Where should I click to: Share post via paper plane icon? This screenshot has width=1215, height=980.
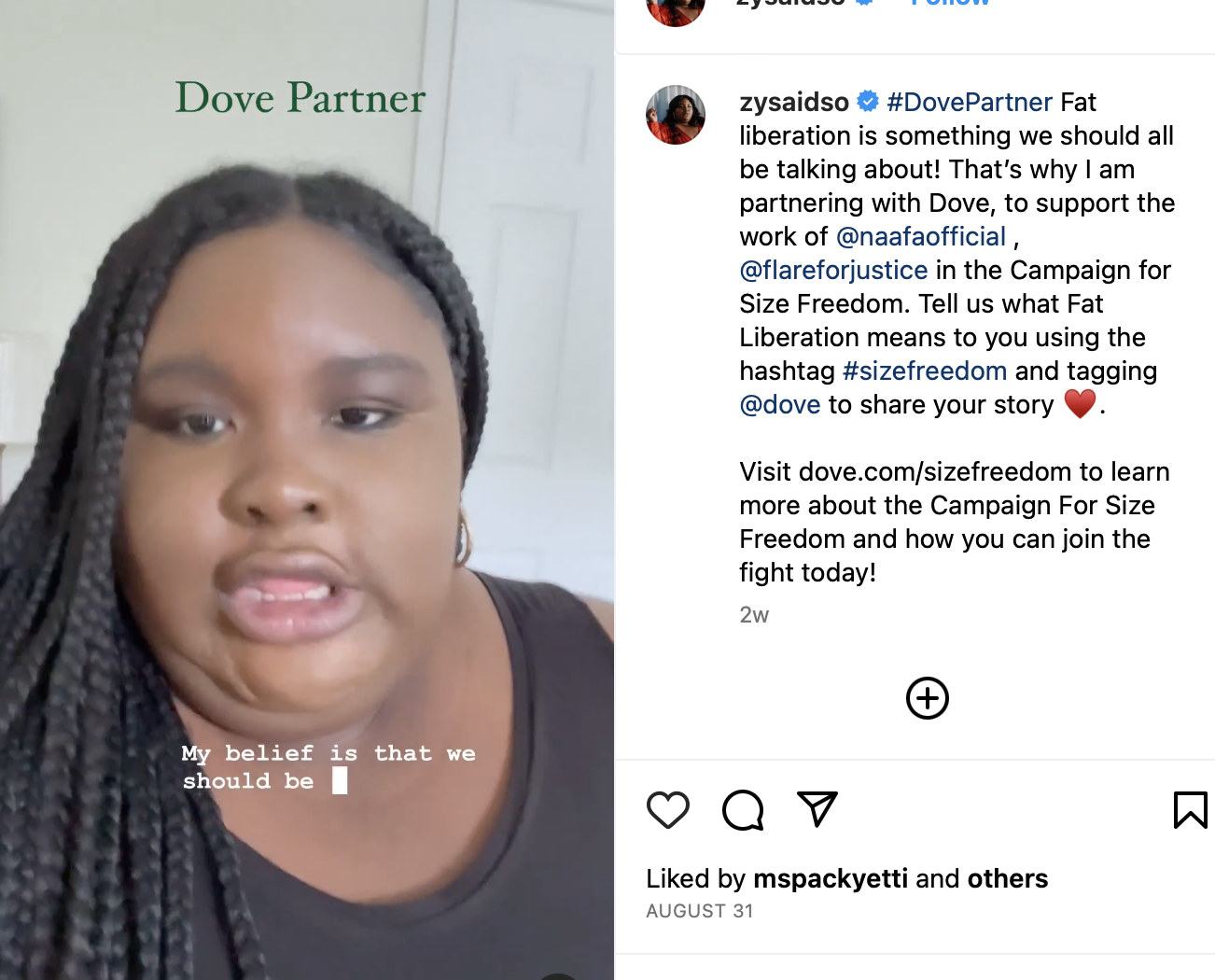click(817, 809)
